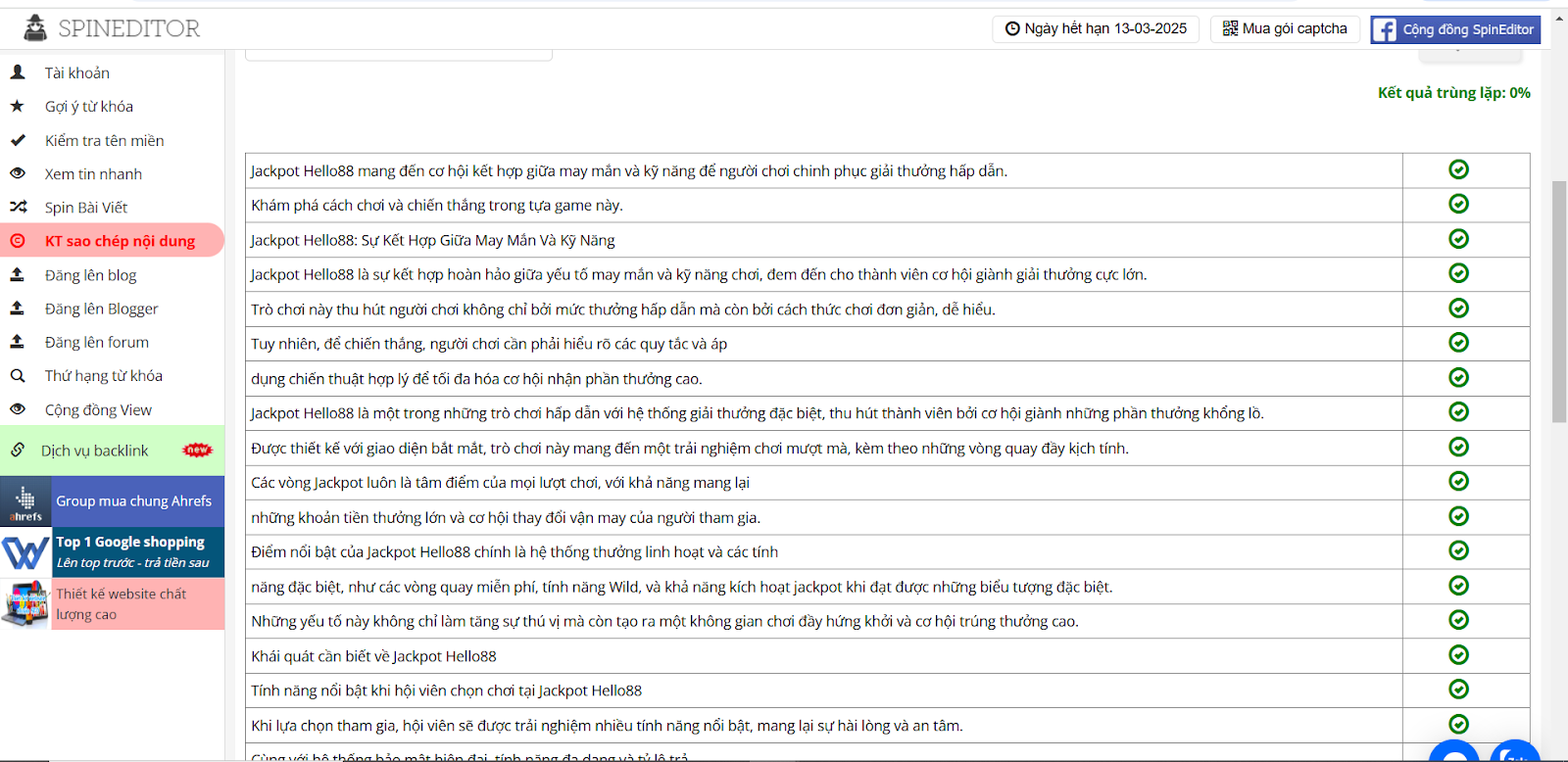Select KT sao chép nội dung
This screenshot has height=762, width=1568.
(x=112, y=241)
